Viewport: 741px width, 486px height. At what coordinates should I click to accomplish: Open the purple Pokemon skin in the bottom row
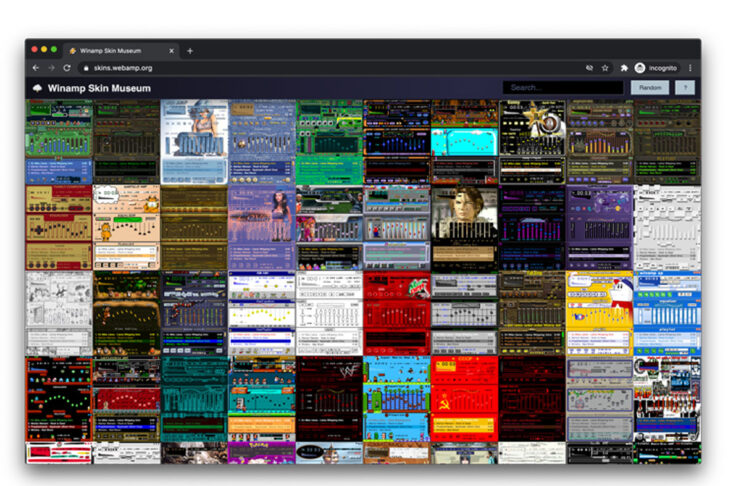coord(262,453)
